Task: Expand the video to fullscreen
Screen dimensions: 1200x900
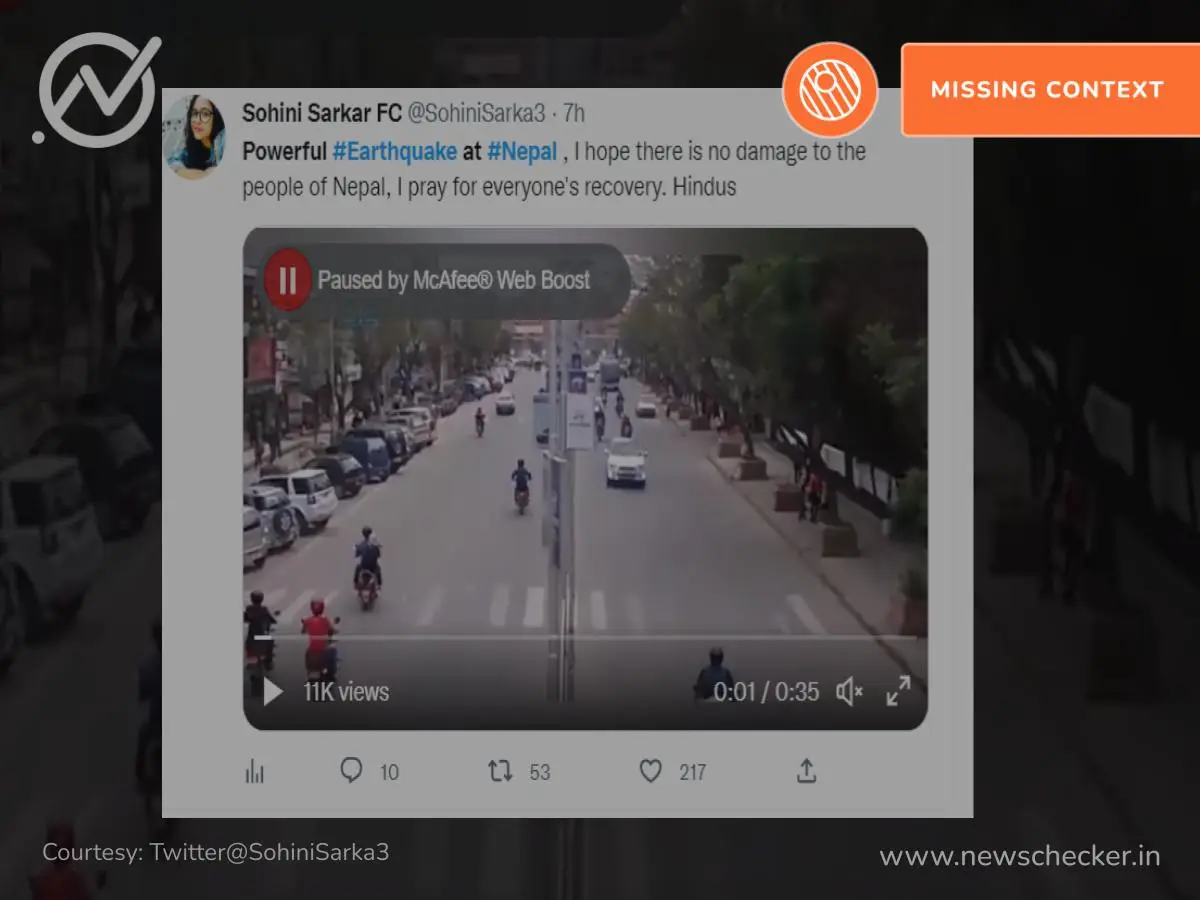Action: click(x=898, y=691)
